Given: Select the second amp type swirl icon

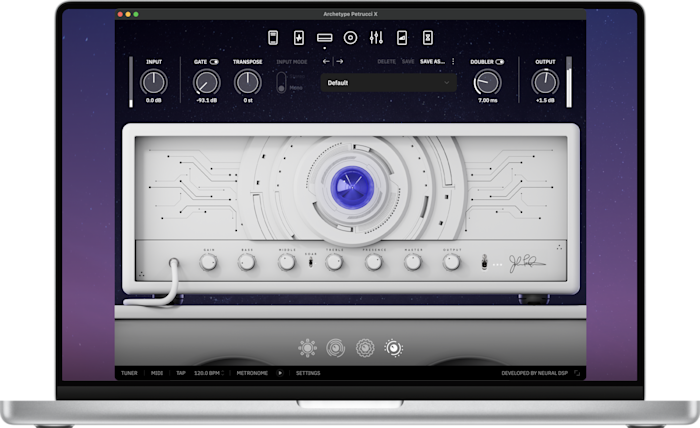Looking at the screenshot, I should click(x=336, y=348).
